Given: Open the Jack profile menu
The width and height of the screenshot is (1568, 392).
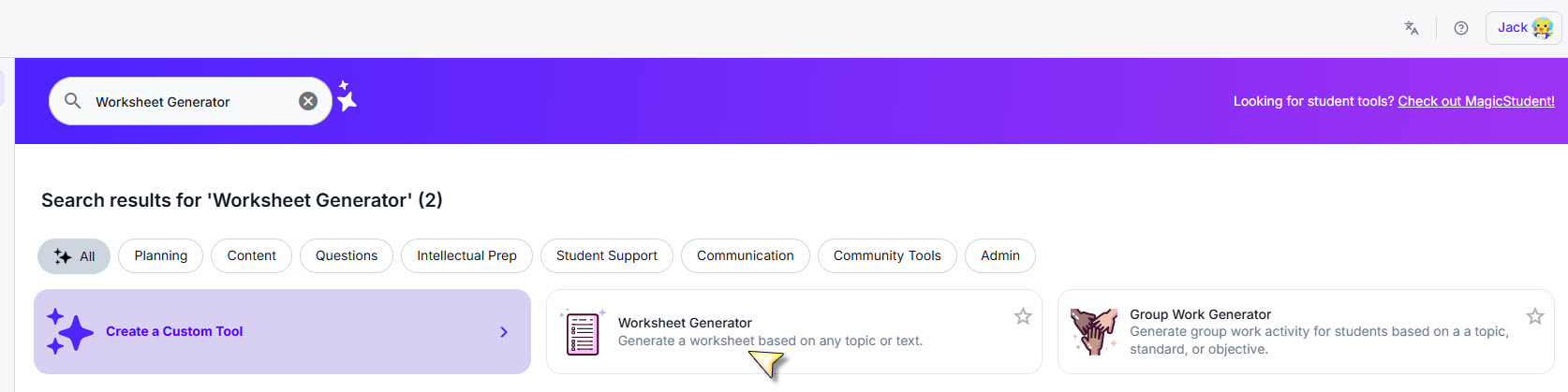Looking at the screenshot, I should [1523, 28].
